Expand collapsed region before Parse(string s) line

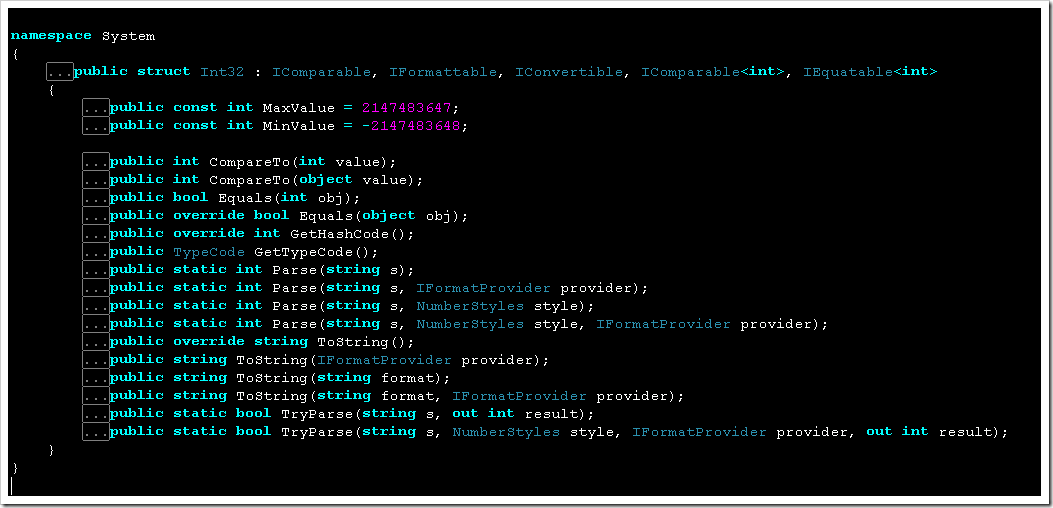click(96, 270)
